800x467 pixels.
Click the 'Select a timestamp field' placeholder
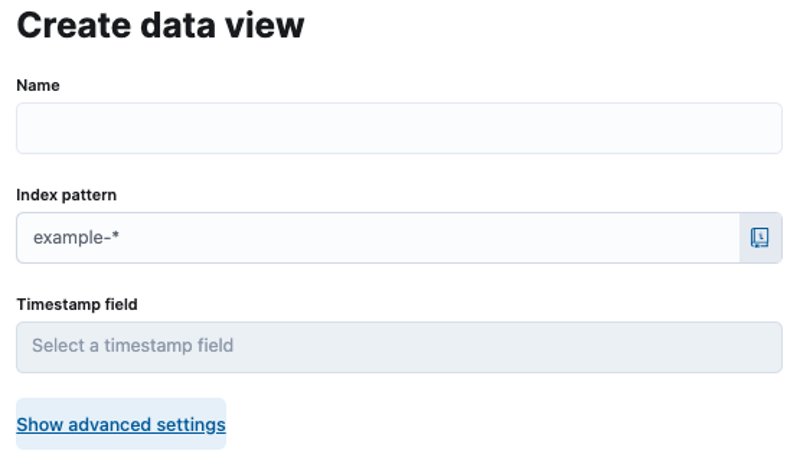[x=133, y=346]
